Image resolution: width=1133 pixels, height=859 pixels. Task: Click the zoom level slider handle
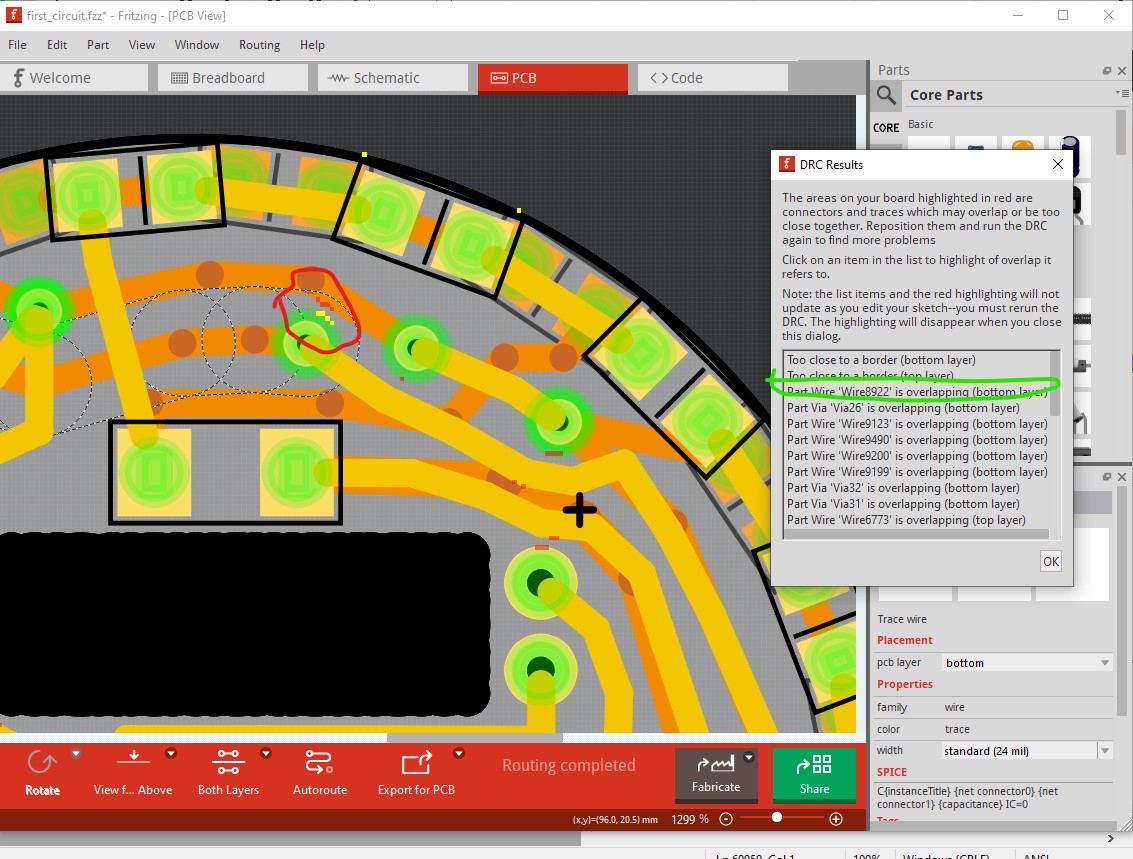[777, 818]
